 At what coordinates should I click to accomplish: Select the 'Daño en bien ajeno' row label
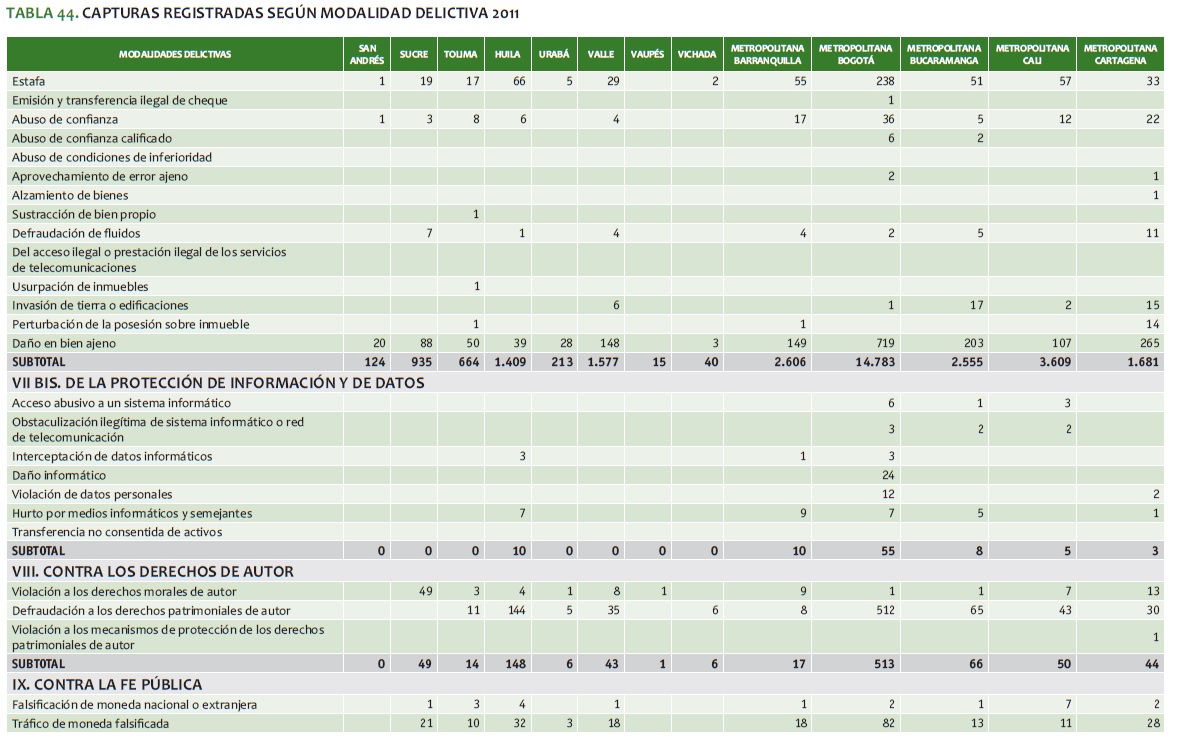[x=64, y=343]
